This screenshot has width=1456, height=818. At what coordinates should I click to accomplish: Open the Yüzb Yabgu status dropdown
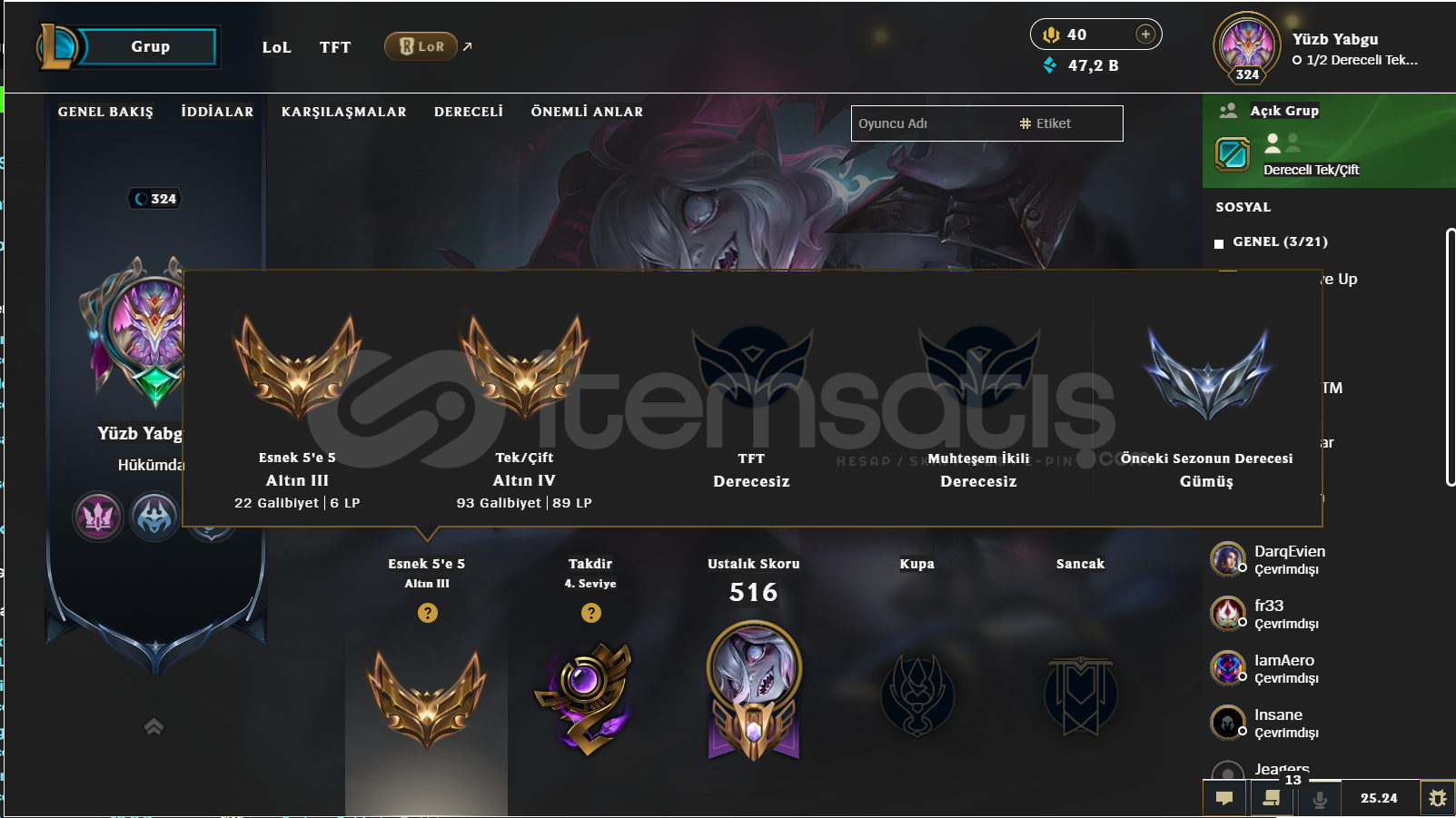click(1354, 60)
